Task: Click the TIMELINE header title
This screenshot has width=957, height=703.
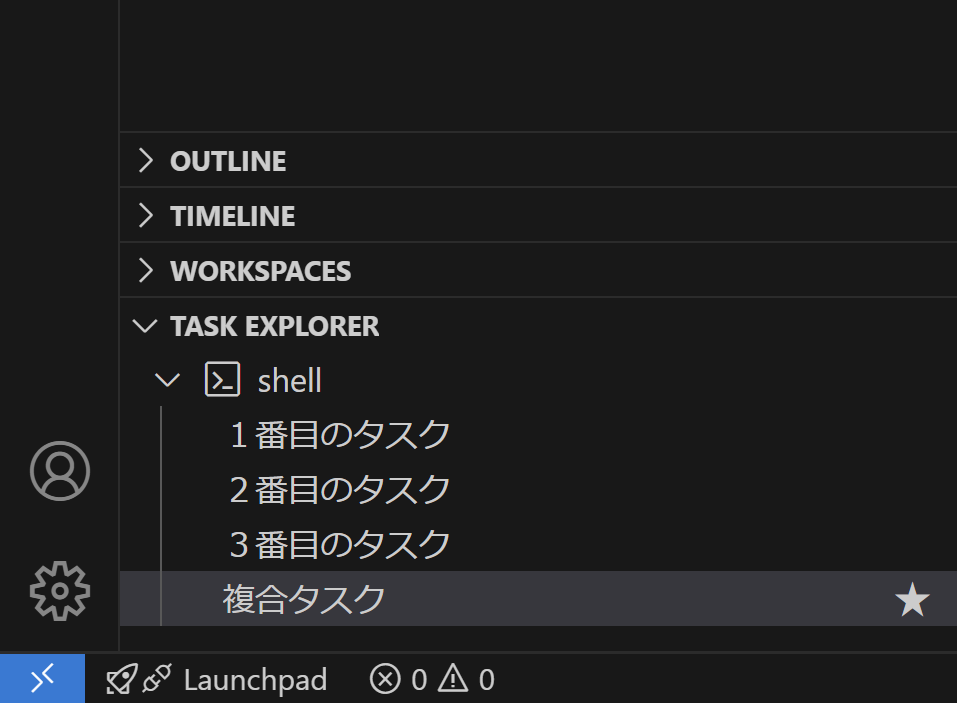Action: (233, 216)
